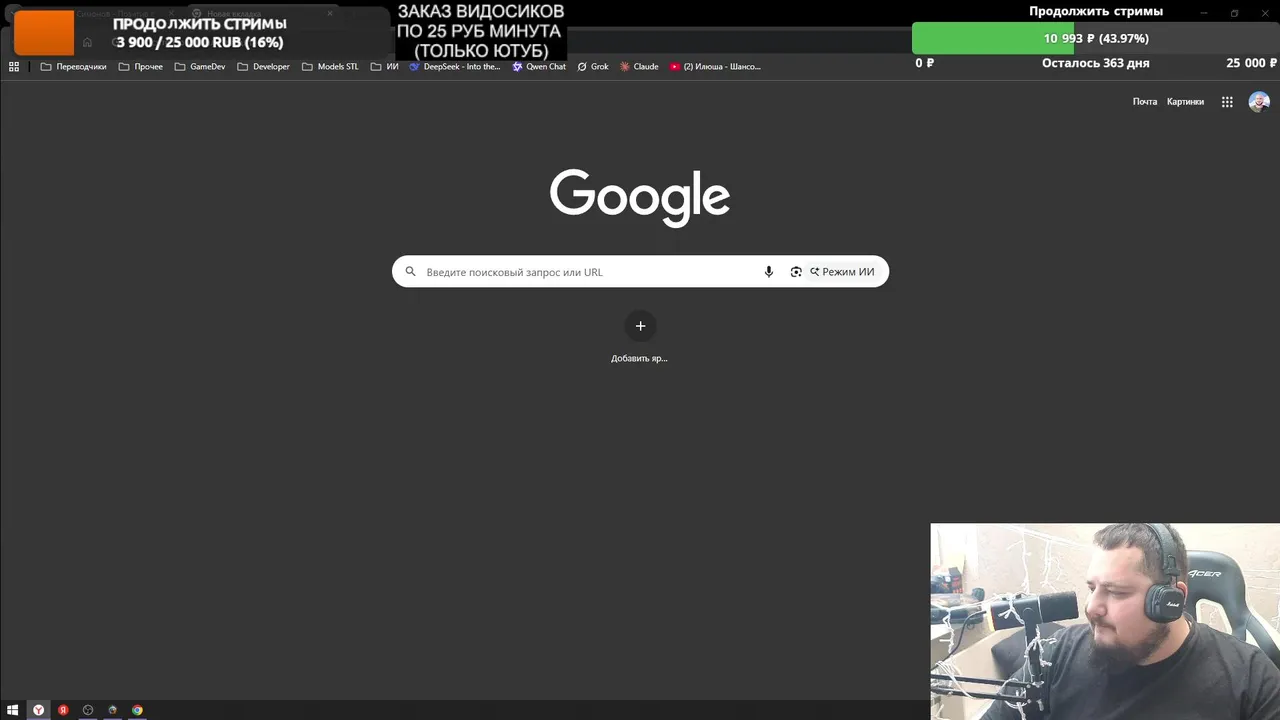Viewport: 1280px width, 720px height.
Task: Restore the browser window
Action: coord(1234,13)
